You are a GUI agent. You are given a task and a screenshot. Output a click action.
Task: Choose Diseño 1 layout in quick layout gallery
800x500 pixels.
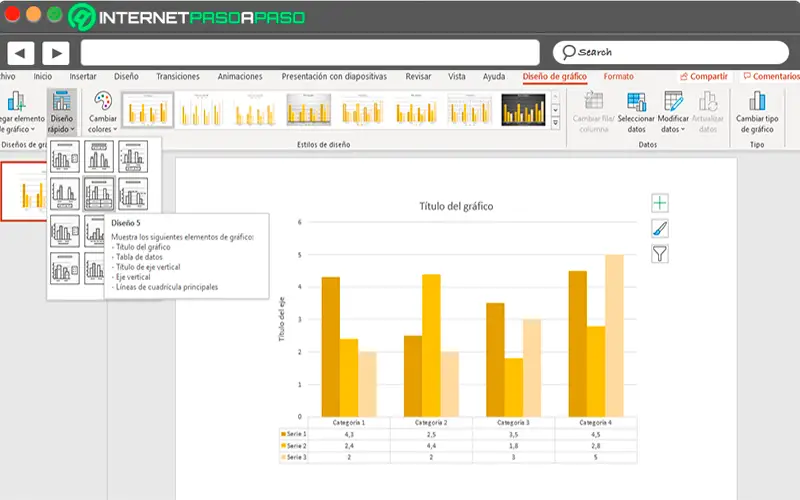coord(65,157)
